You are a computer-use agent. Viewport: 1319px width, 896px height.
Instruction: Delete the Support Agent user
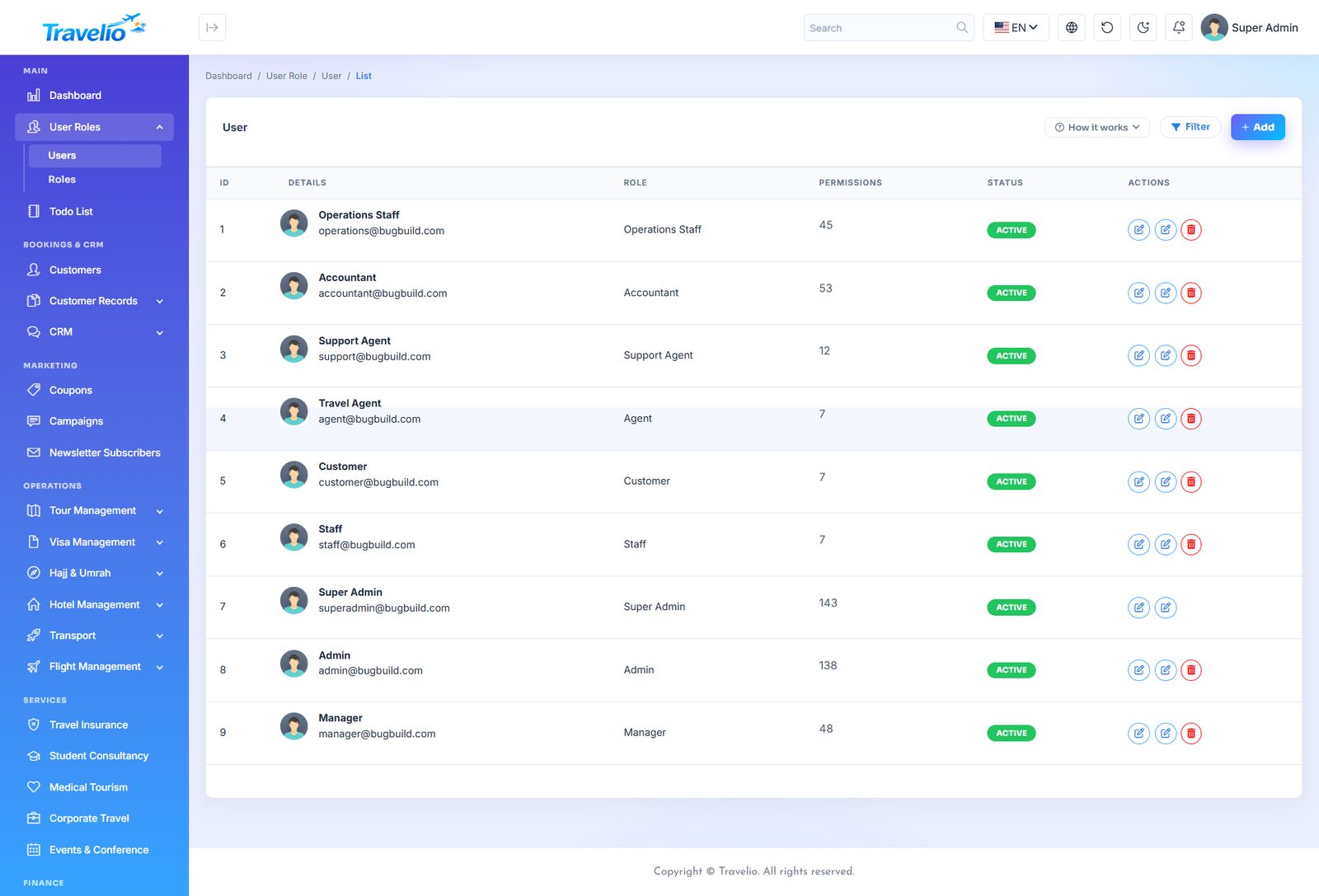[x=1191, y=355]
